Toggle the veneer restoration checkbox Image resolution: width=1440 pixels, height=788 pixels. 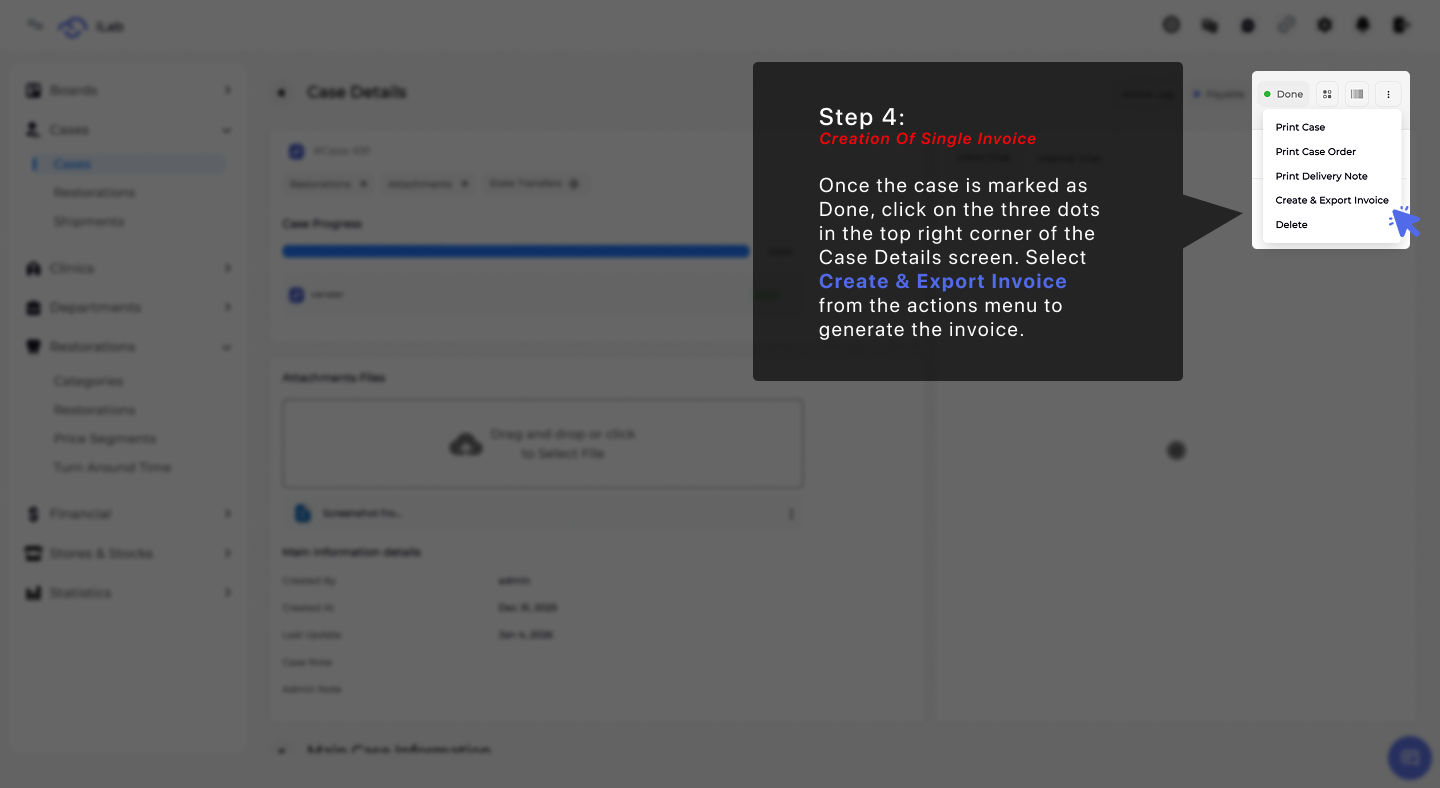[x=296, y=295]
